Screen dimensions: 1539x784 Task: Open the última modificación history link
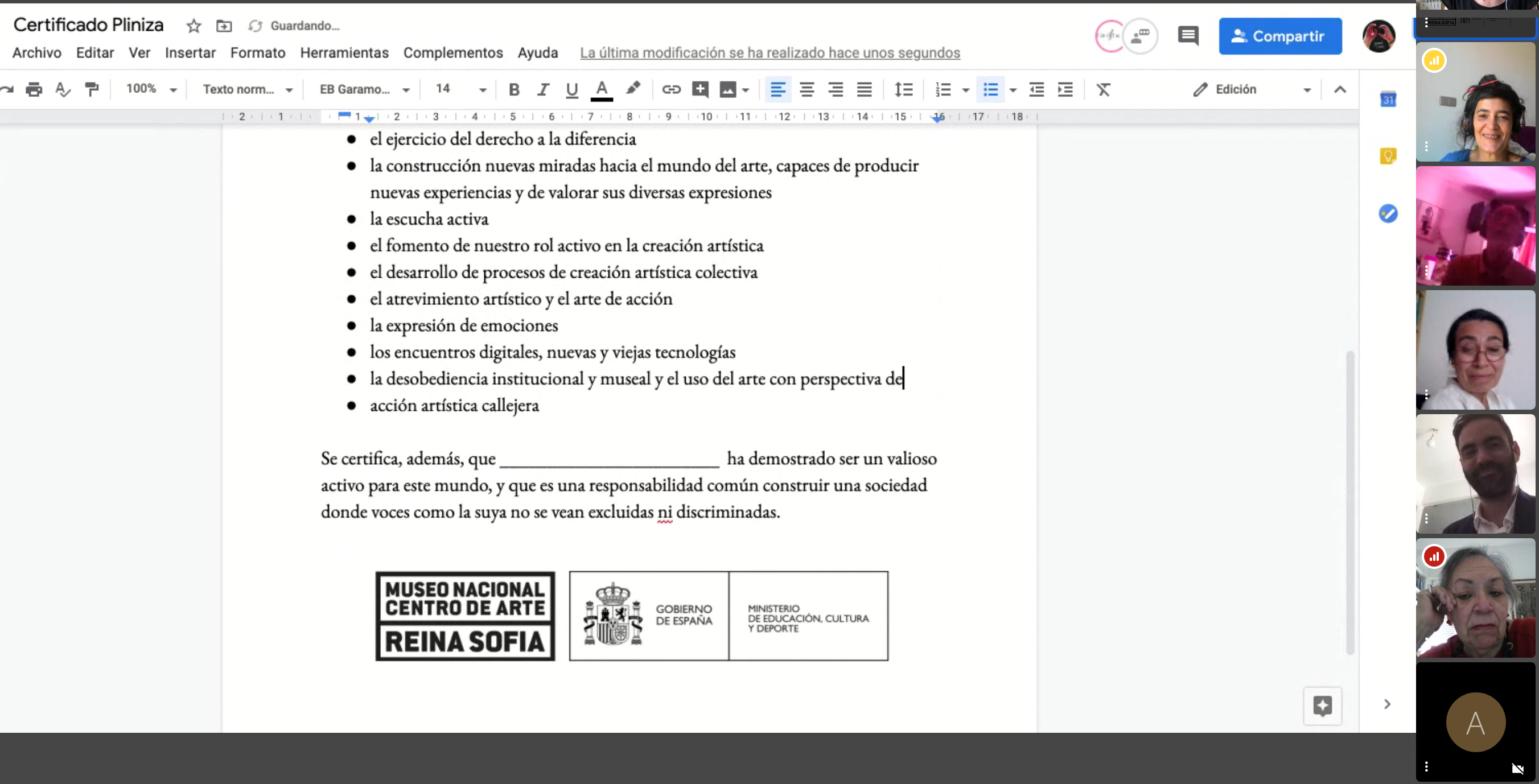[x=769, y=52]
